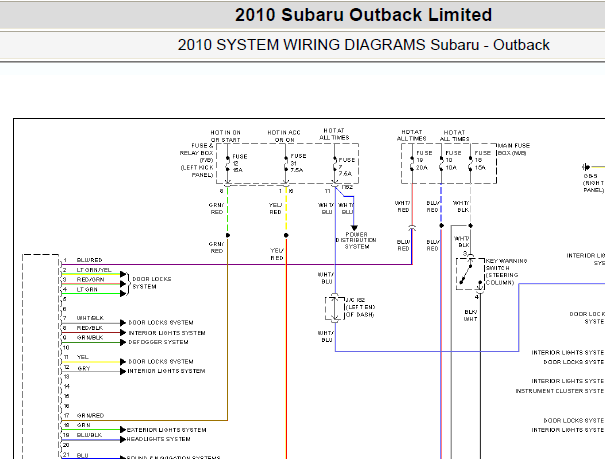Screen dimensions: 605x459
Task: Click the Fuse 7 7.5A label
Action: click(346, 167)
